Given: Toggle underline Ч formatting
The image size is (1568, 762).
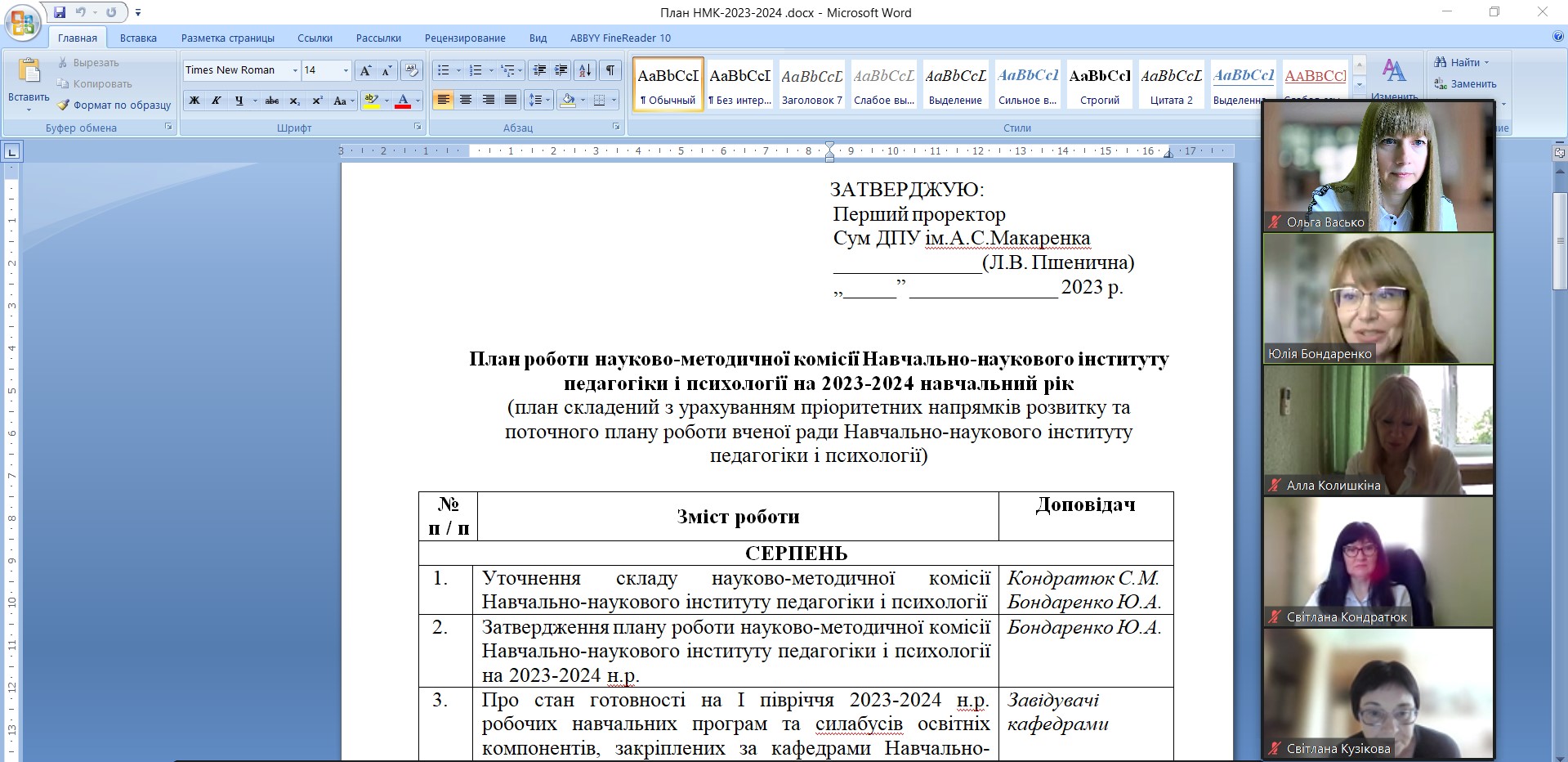Looking at the screenshot, I should [239, 101].
